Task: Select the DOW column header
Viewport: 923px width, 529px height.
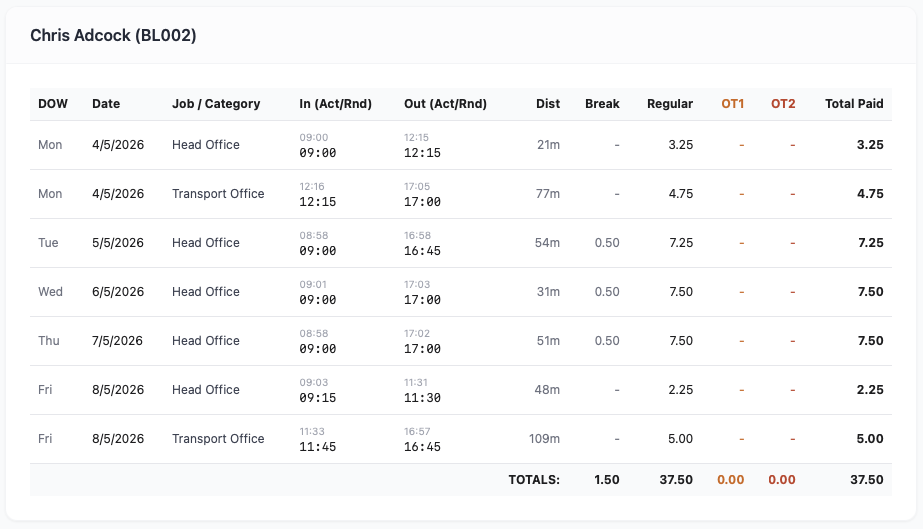Action: point(53,104)
